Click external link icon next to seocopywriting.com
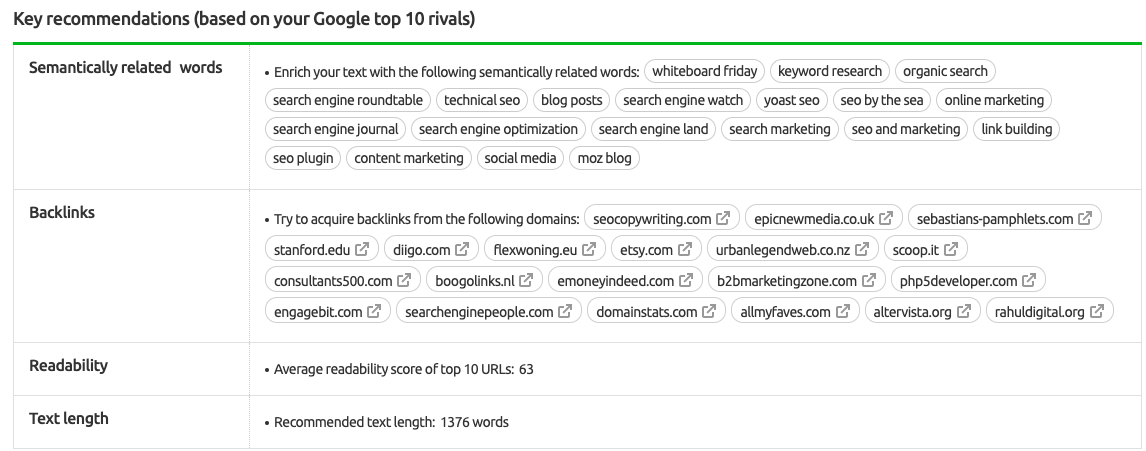The width and height of the screenshot is (1146, 451). (723, 218)
